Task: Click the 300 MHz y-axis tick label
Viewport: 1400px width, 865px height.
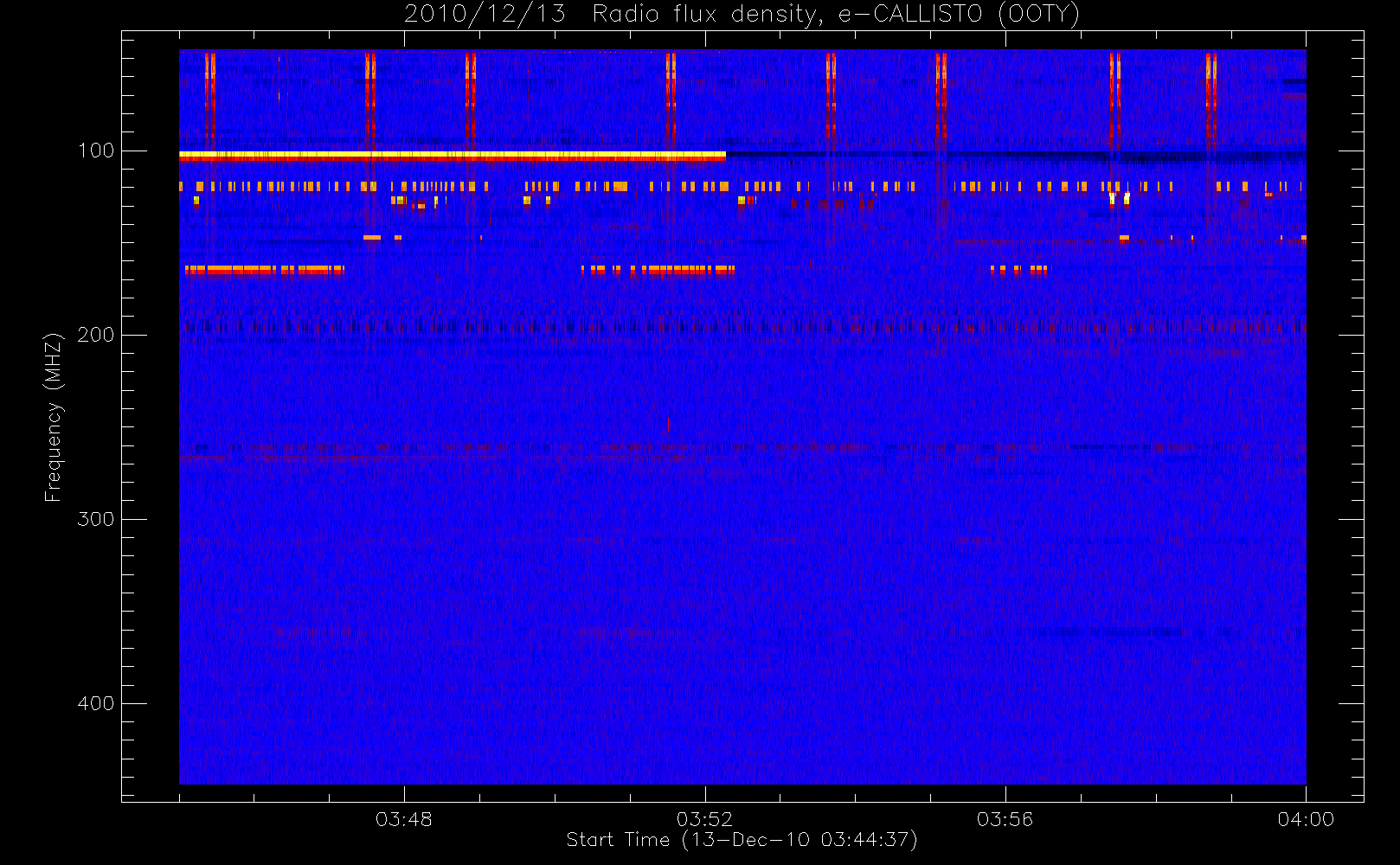Action: 96,519
